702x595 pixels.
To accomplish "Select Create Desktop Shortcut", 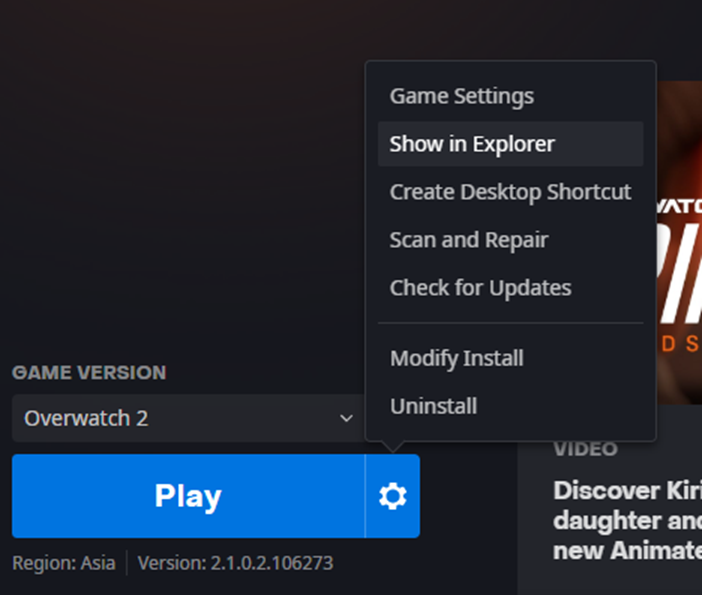I will [510, 192].
